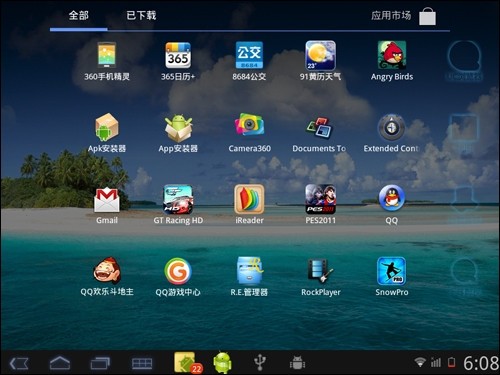Open the Gmail app
The width and height of the screenshot is (500, 375).
[107, 205]
